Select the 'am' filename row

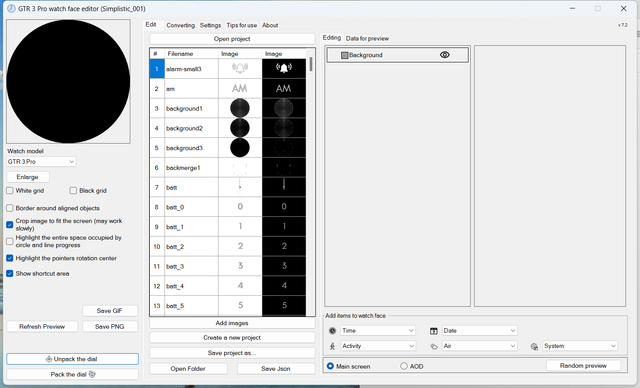191,89
